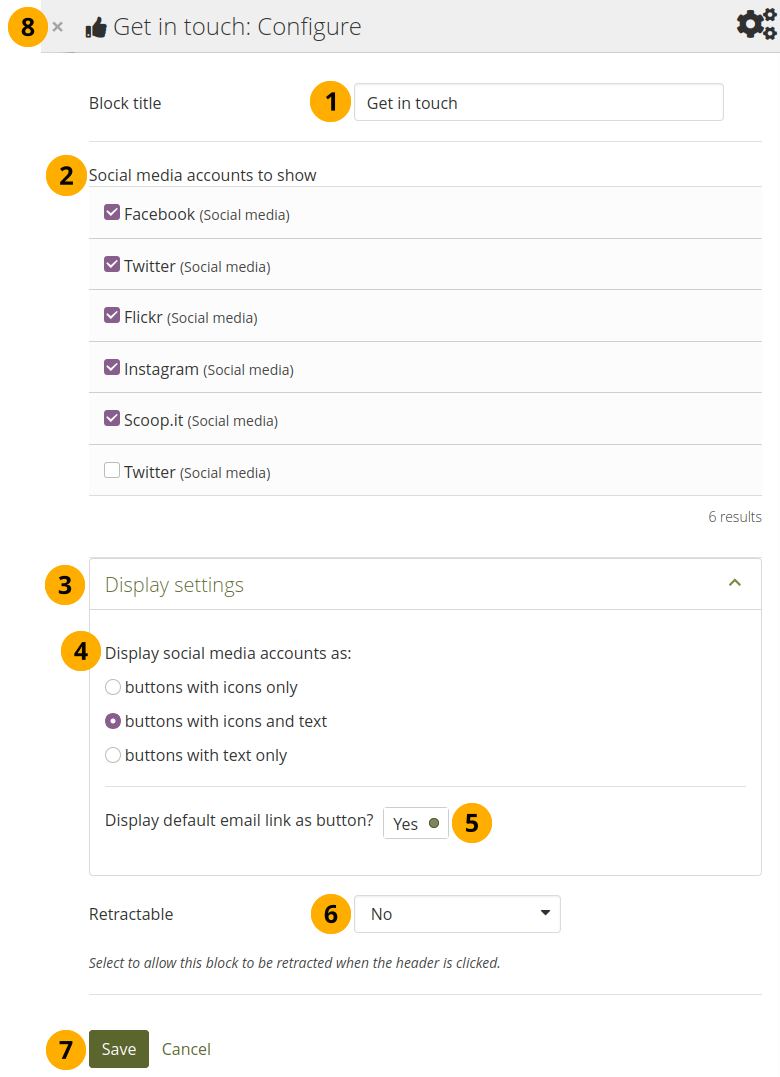Uncheck the first Twitter account checkbox
This screenshot has height=1077, width=780.
pos(112,265)
